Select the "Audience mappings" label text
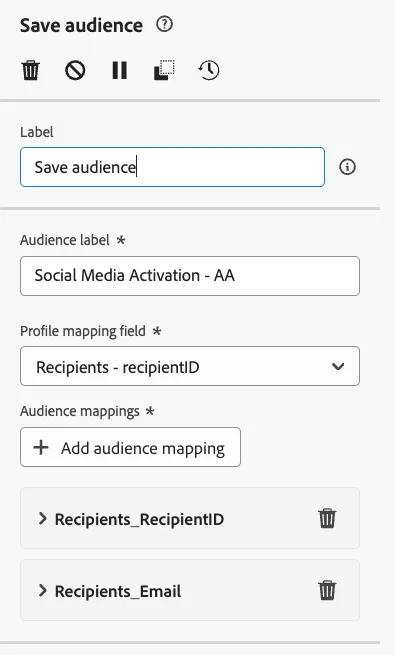 click(x=80, y=411)
